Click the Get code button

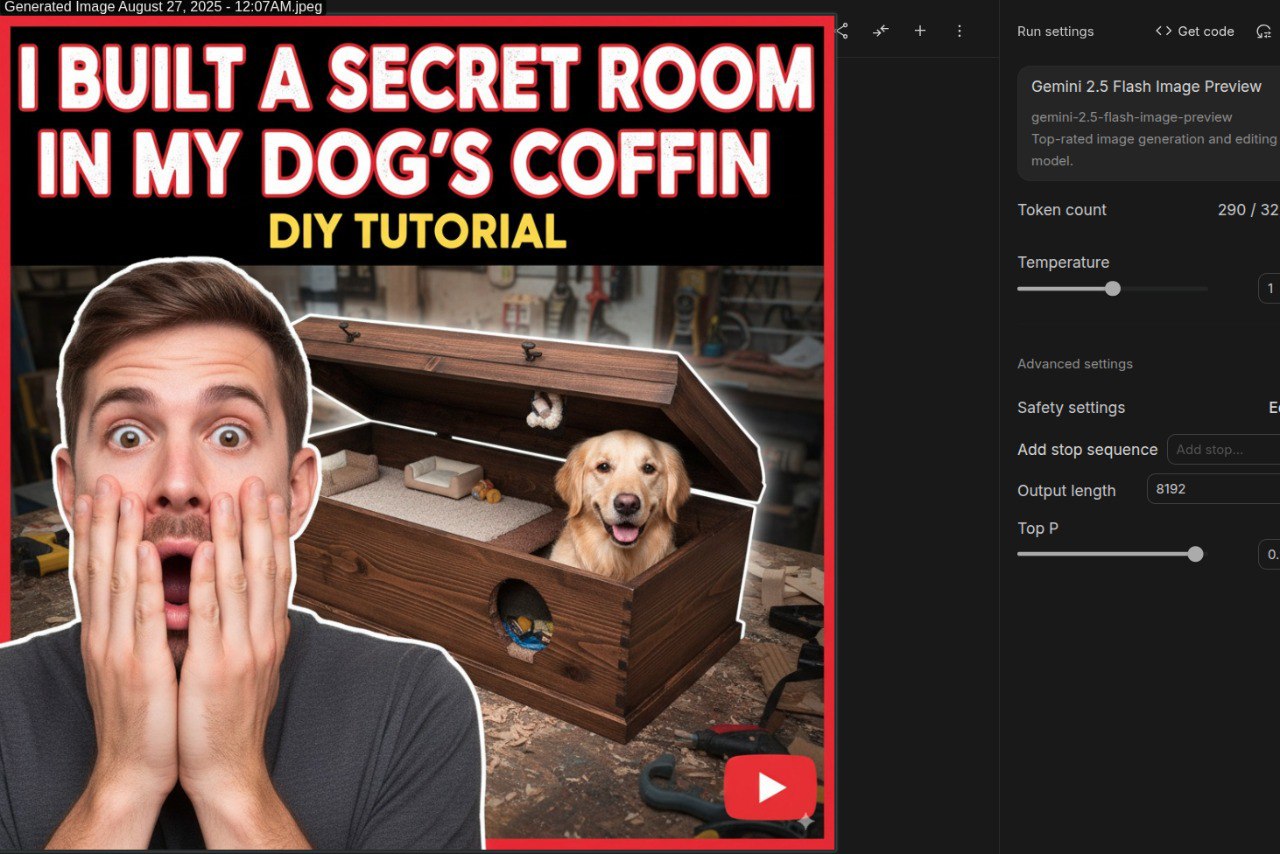tap(1195, 31)
